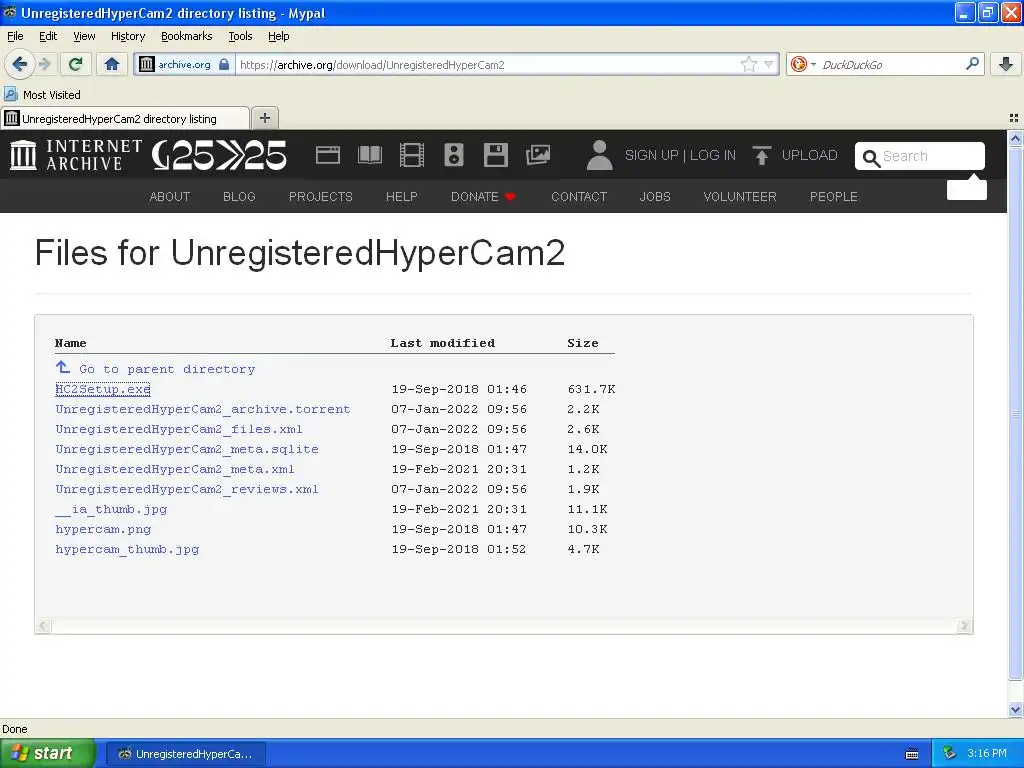Select UnregisteredHyperCa... taskbar button

pyautogui.click(x=185, y=754)
